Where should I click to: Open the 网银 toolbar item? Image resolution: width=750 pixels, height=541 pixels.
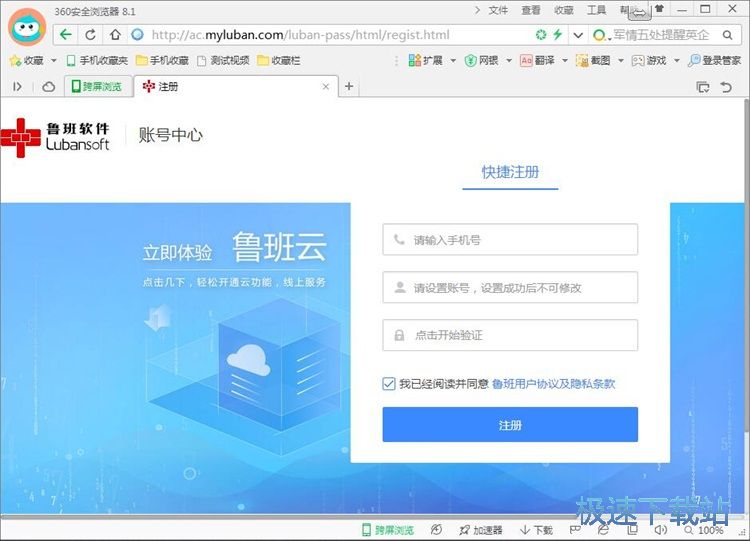coord(482,60)
